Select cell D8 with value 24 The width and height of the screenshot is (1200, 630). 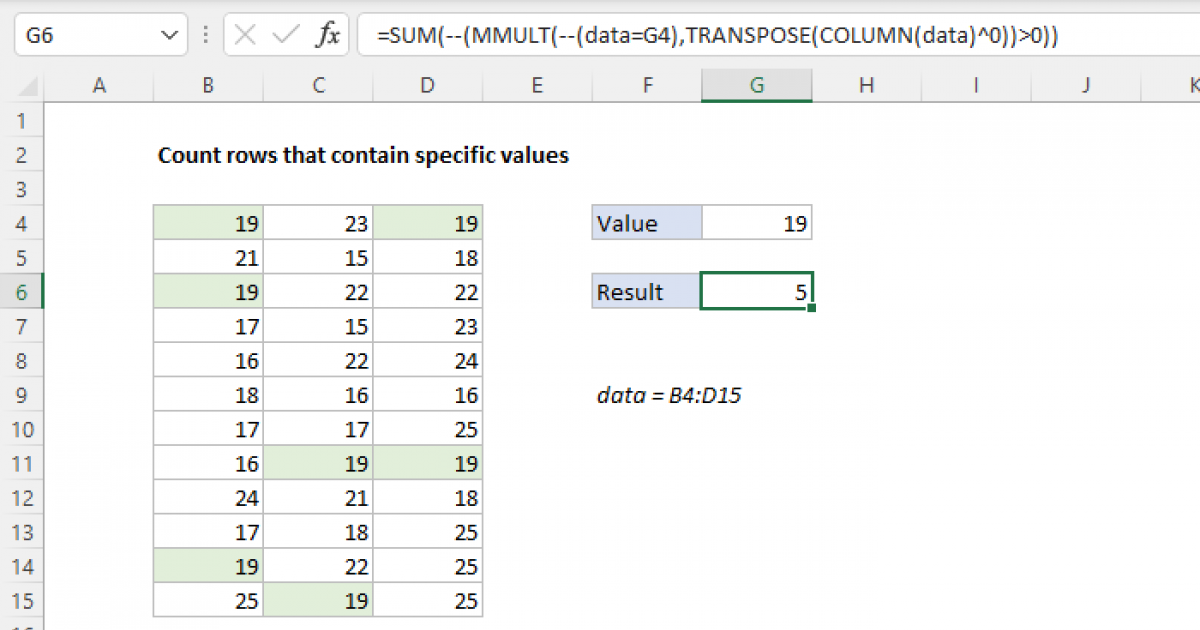tap(428, 361)
